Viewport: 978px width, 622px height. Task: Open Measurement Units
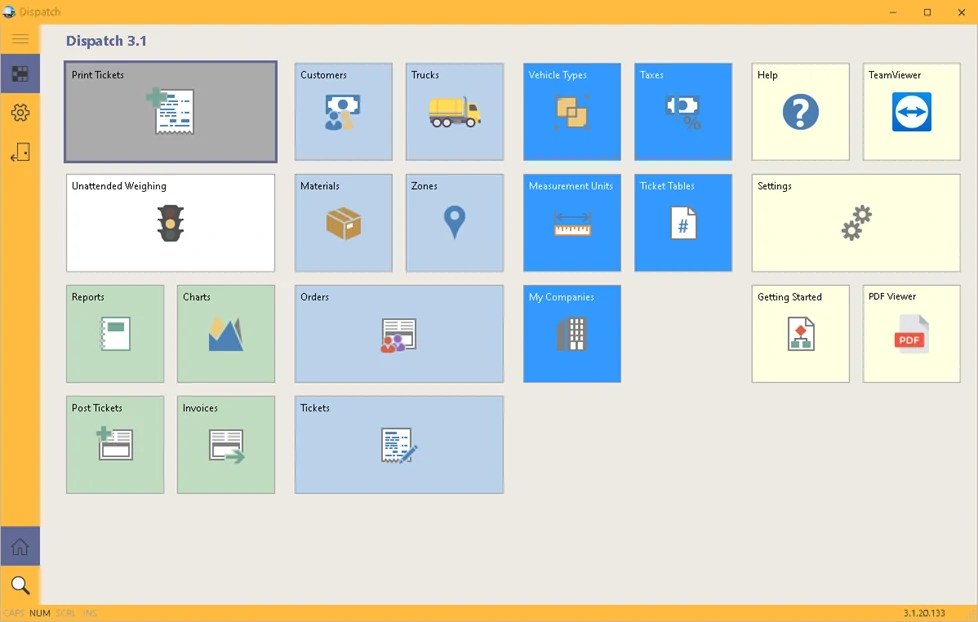pos(571,222)
